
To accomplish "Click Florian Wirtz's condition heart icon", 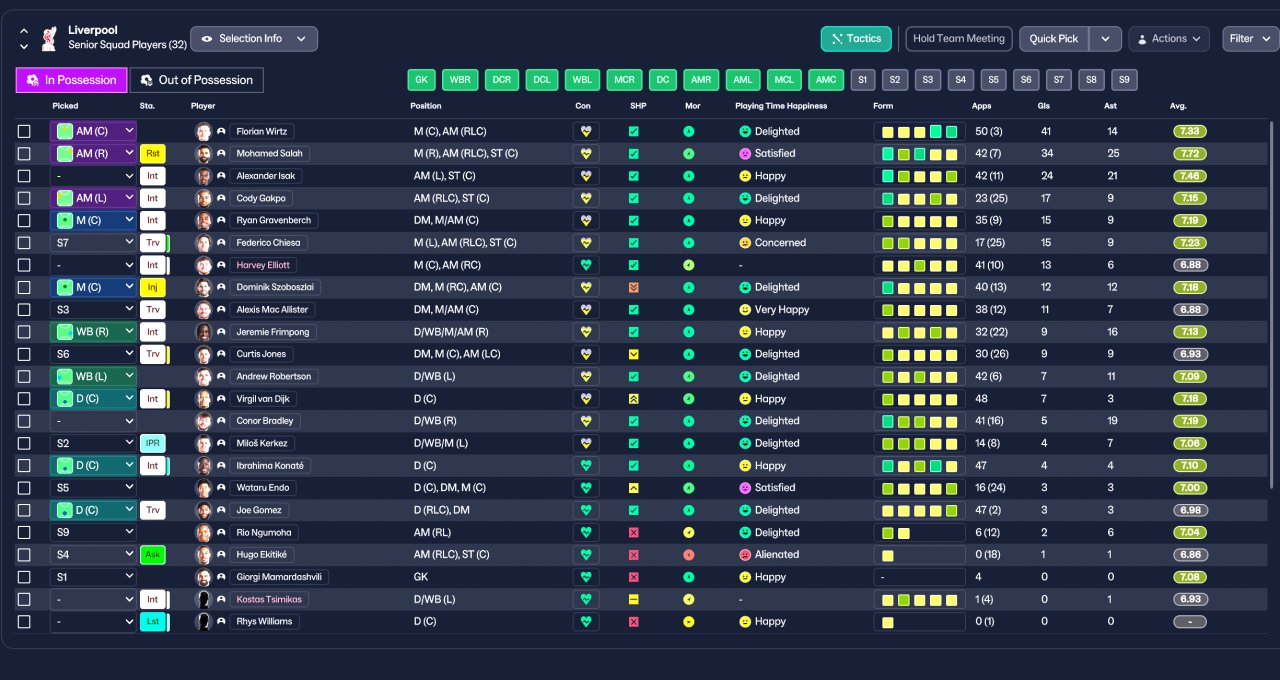I will [585, 131].
